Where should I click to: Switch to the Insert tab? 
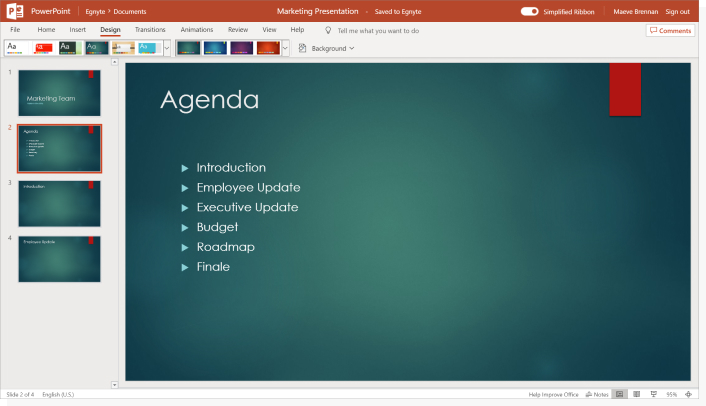(x=77, y=30)
